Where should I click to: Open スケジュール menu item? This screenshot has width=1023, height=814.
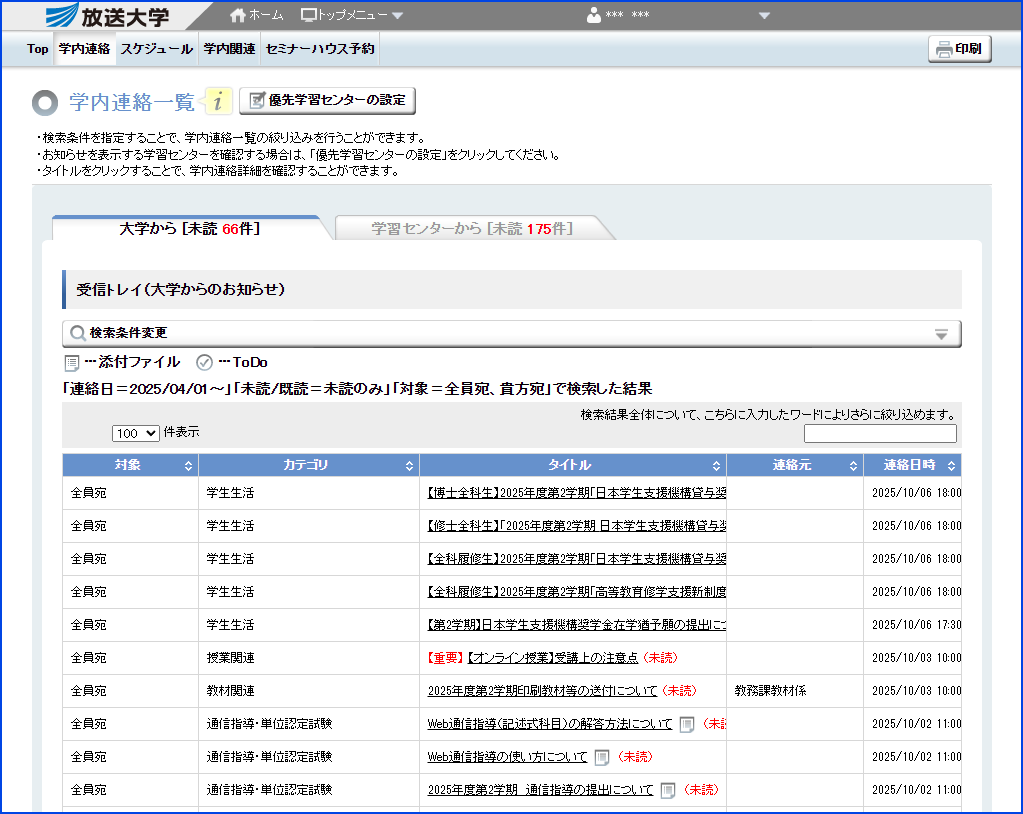pos(156,48)
